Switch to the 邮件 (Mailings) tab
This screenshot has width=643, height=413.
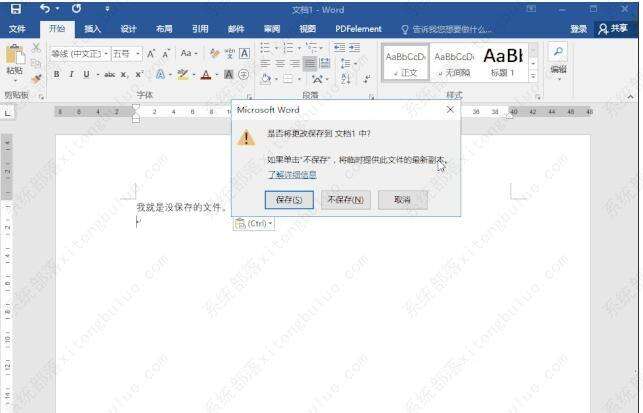coord(236,29)
